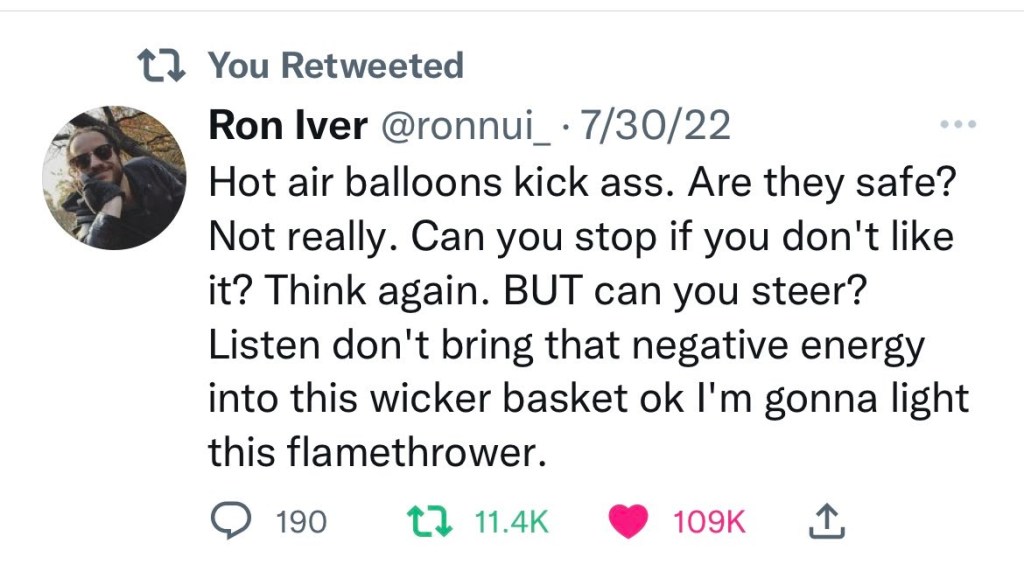Click the small retweet icon beside You Retweeted
Viewport: 1024px width, 571px height.
(163, 67)
